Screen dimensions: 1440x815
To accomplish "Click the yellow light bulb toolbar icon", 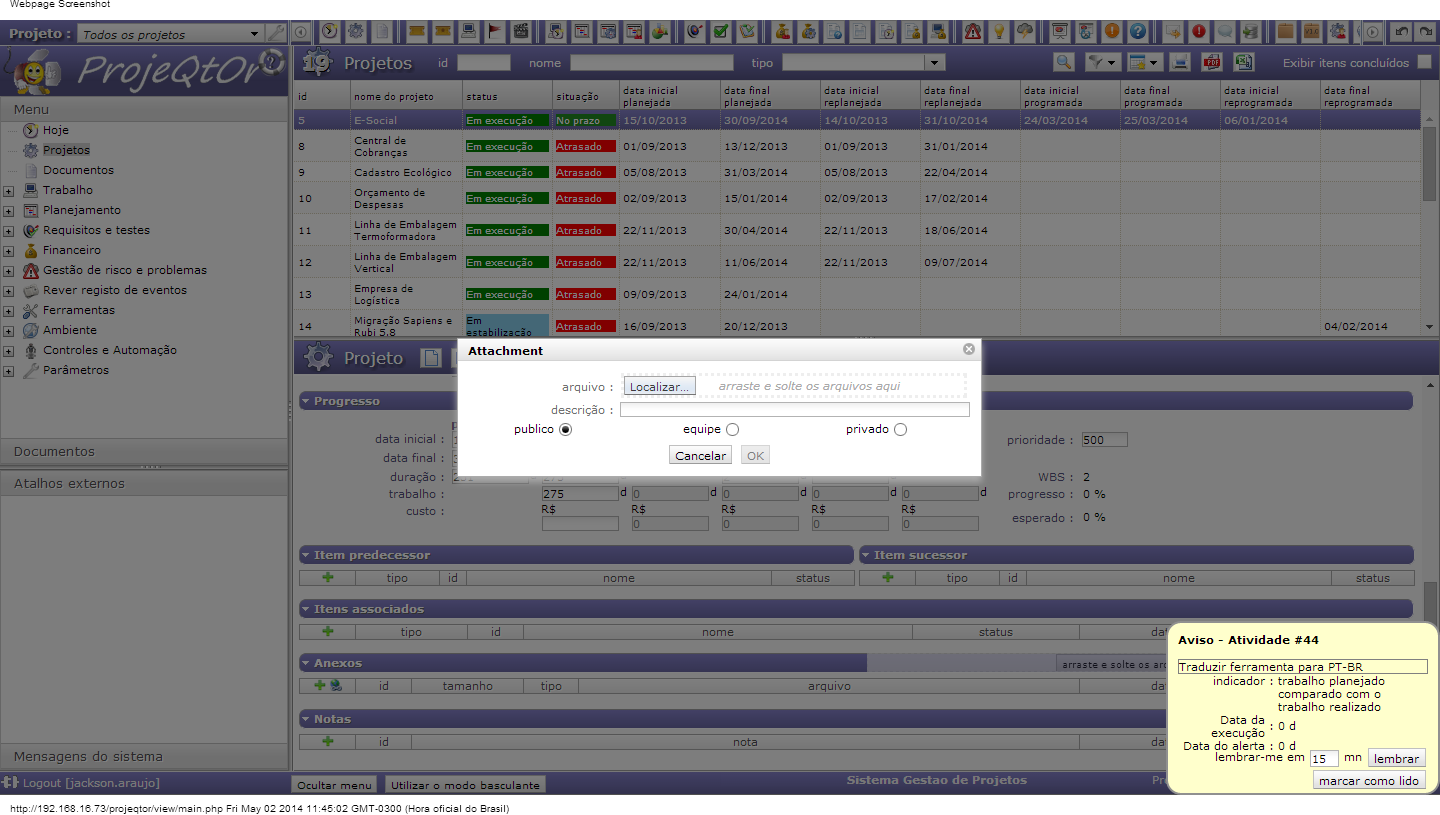I will point(998,31).
